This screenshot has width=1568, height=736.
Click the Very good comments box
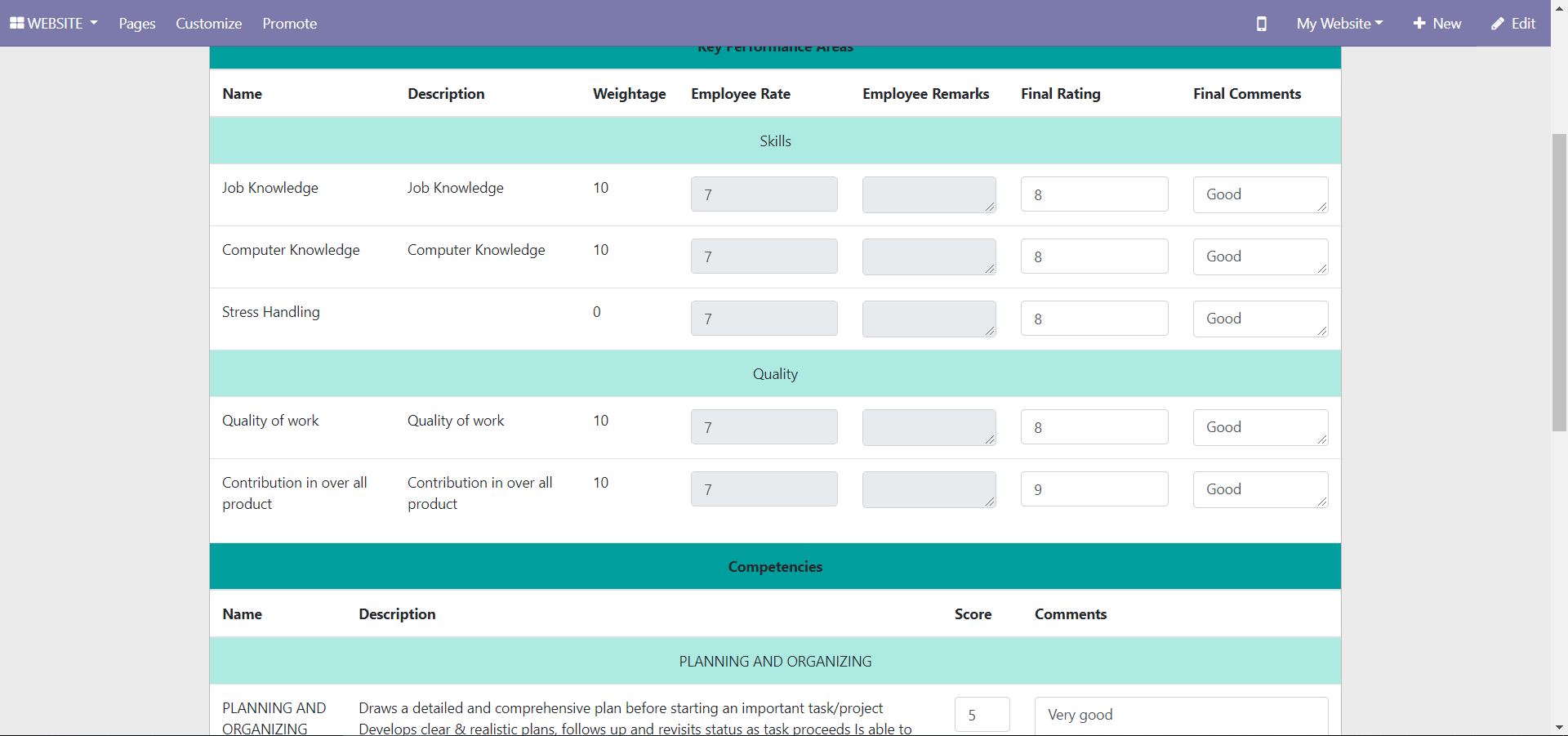pyautogui.click(x=1180, y=715)
